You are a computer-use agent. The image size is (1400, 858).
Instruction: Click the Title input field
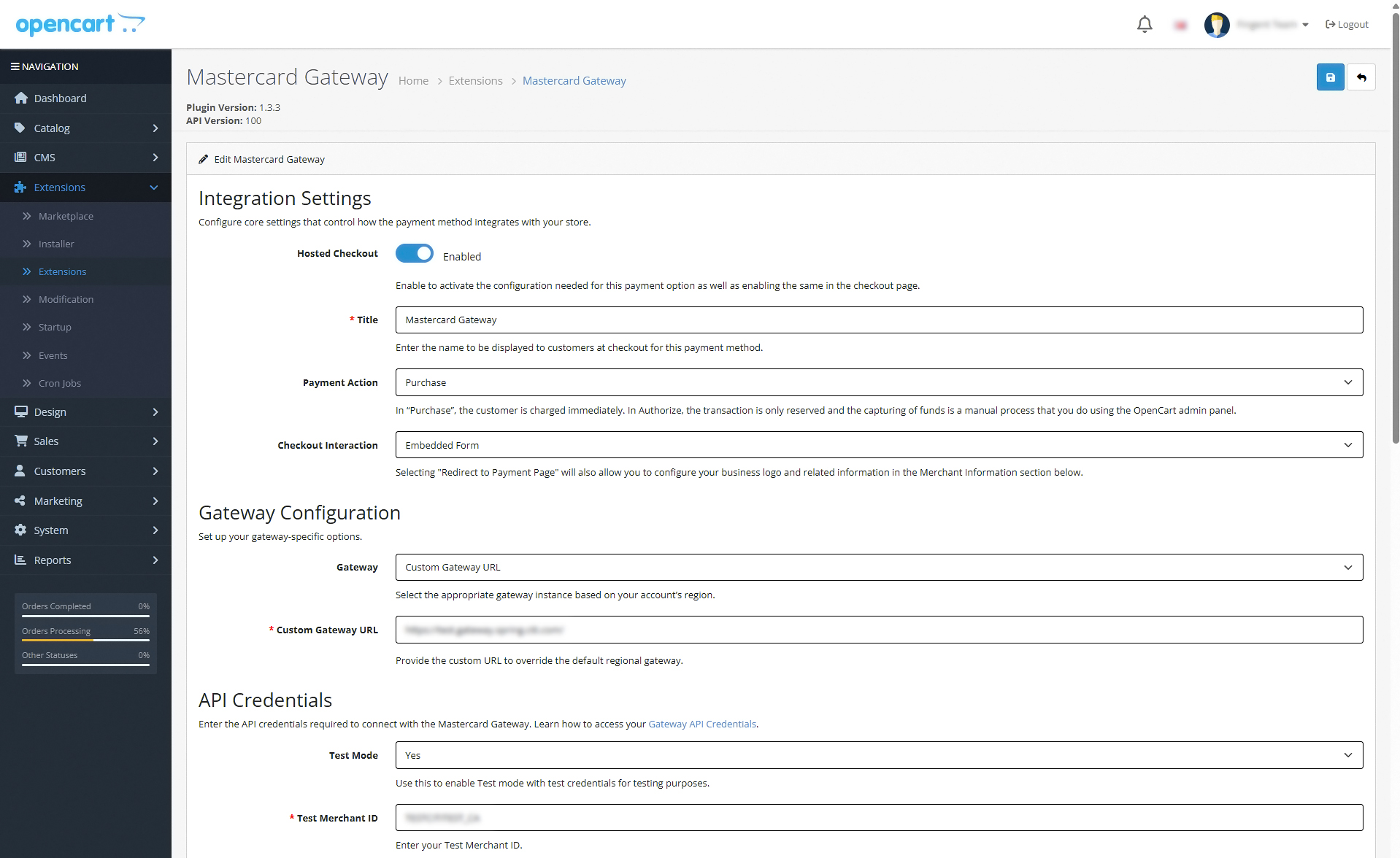[x=879, y=320]
